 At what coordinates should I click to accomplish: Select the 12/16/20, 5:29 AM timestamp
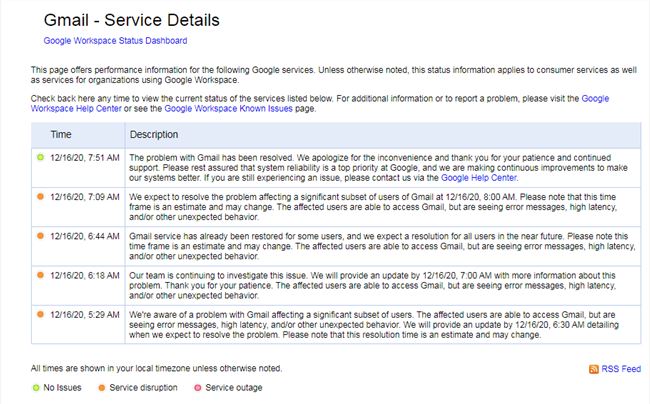[85, 315]
